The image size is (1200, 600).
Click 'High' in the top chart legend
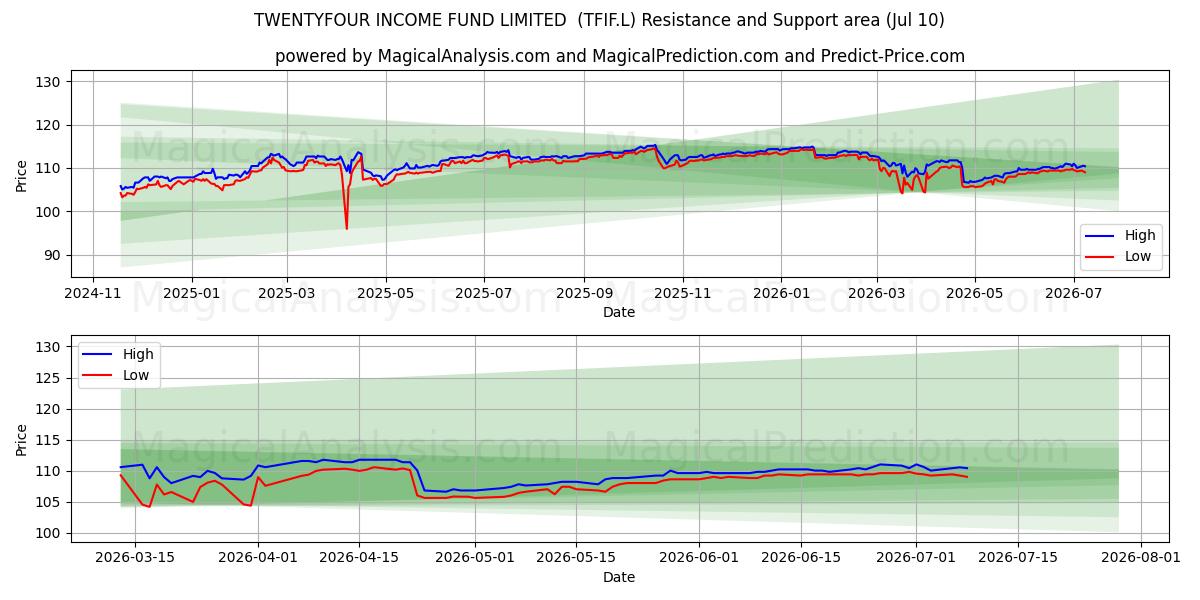pos(1139,236)
